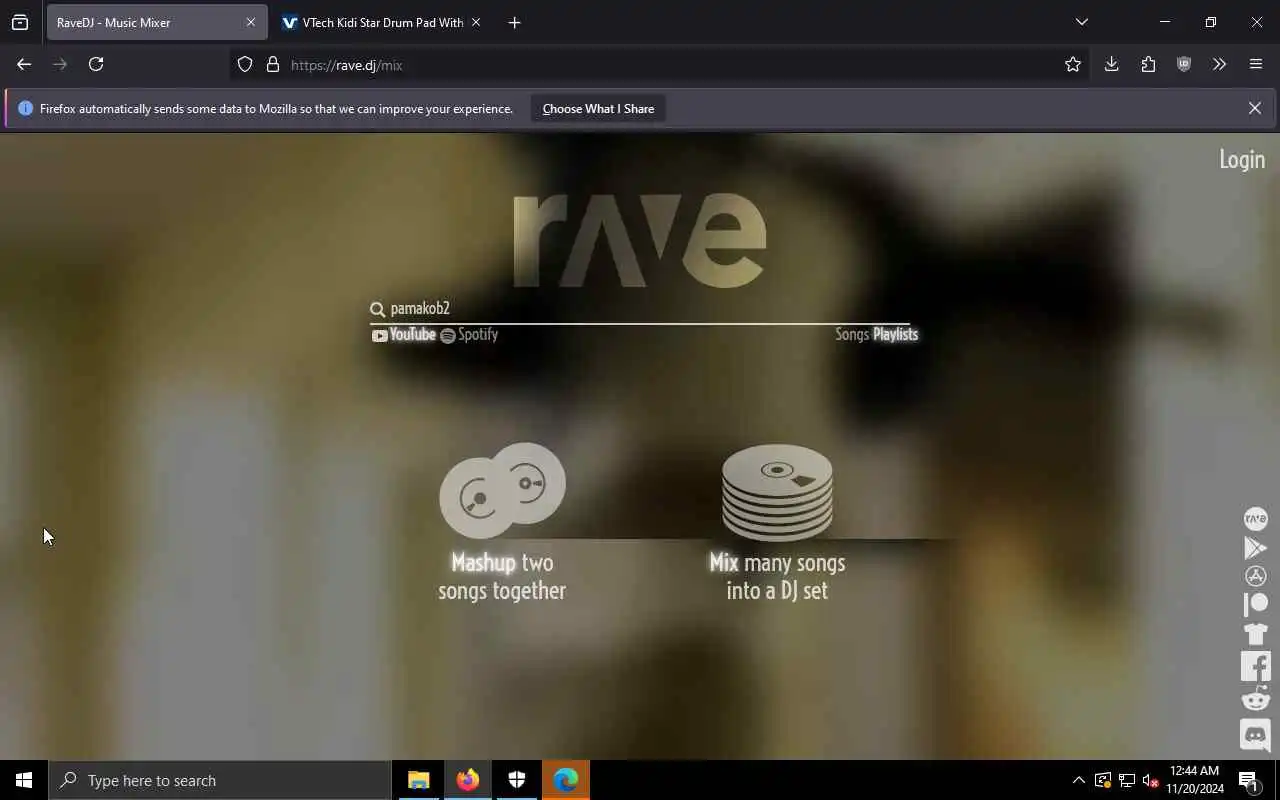The width and height of the screenshot is (1280, 800).
Task: Switch search mode to Playlists
Action: coord(895,335)
